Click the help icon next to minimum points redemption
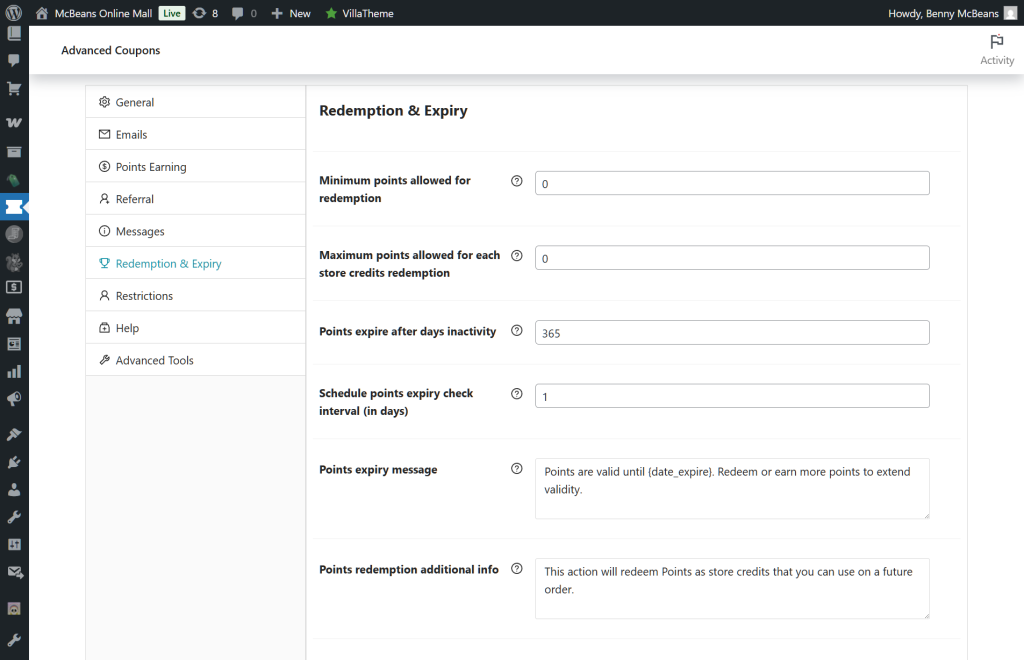The width and height of the screenshot is (1024, 660). point(516,180)
